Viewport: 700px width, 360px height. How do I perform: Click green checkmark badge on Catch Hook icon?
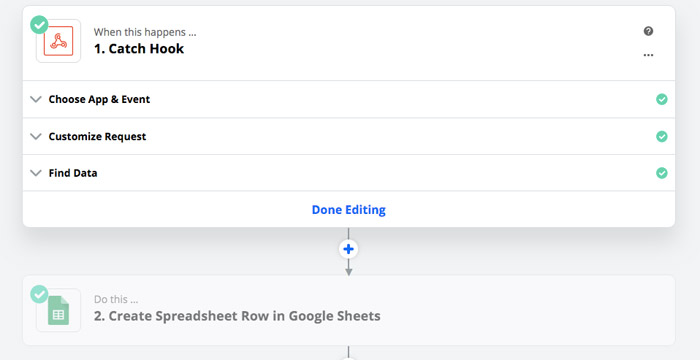click(x=39, y=25)
